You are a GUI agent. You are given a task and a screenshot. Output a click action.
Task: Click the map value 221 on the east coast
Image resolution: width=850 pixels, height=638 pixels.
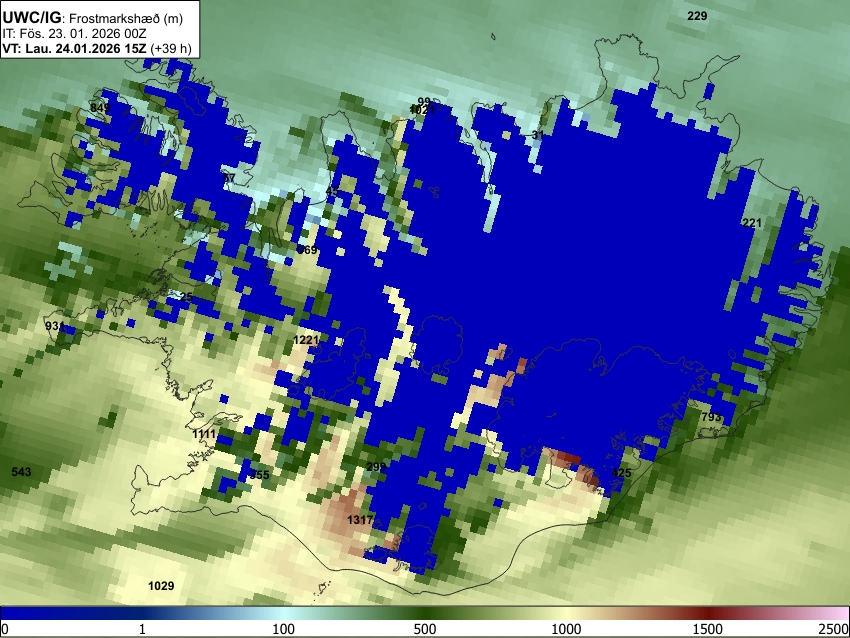point(751,223)
